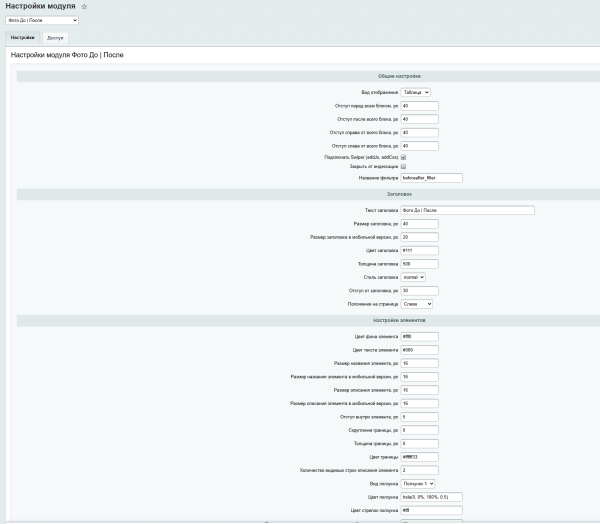The image size is (600, 524).
Task: Click the Название фильтра input field
Action: tap(431, 178)
